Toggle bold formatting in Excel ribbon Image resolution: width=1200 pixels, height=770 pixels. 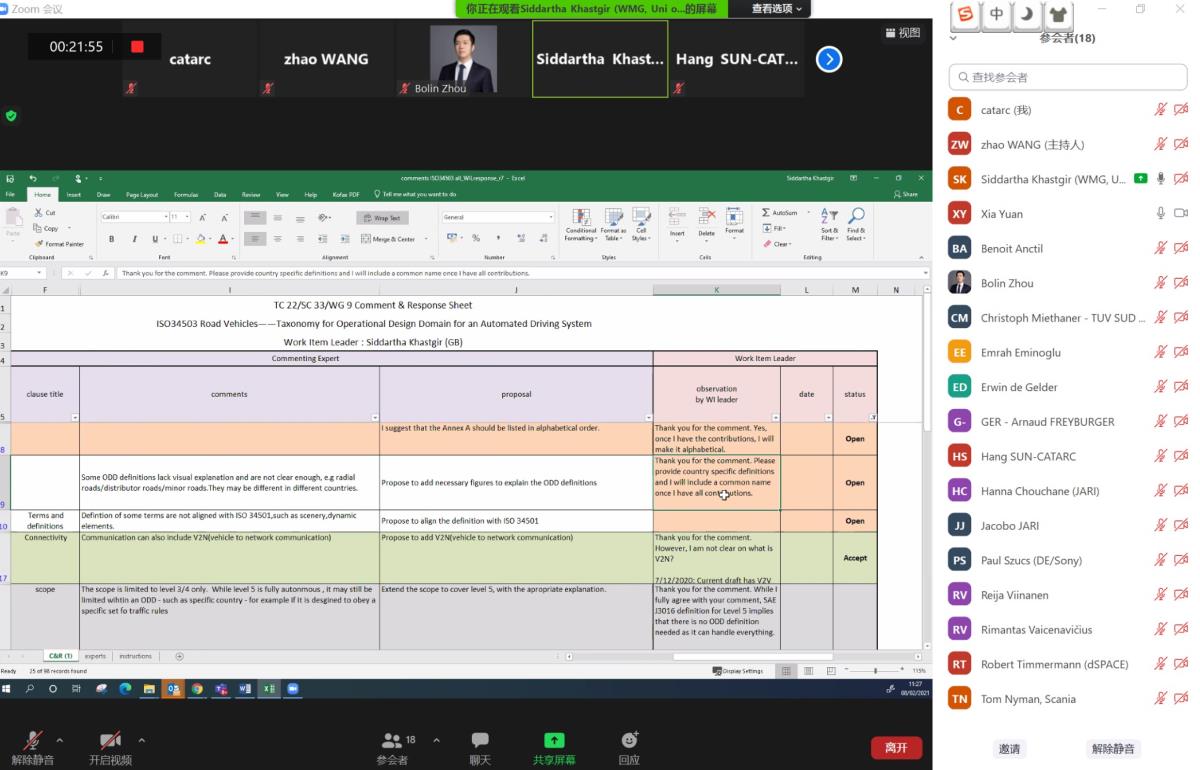coord(111,239)
